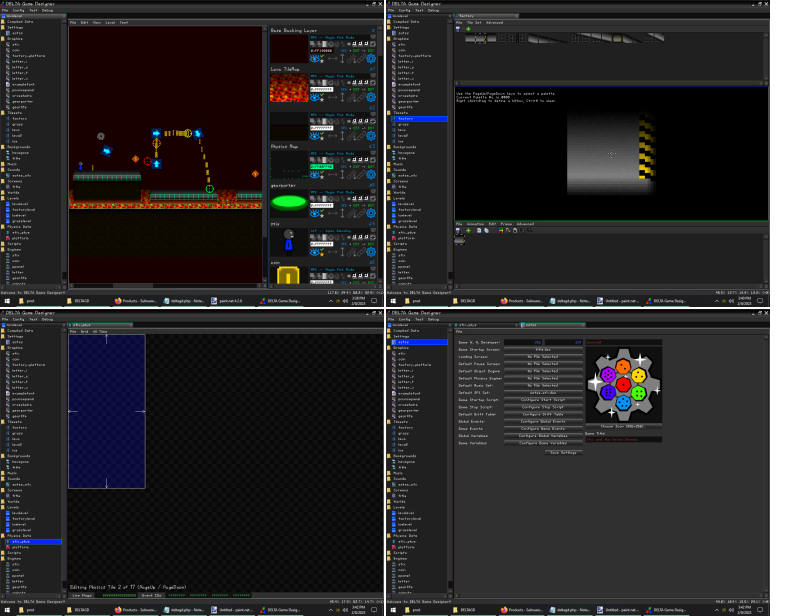
Task: Click save icon in tileset editor toolbar
Action: coord(458,29)
